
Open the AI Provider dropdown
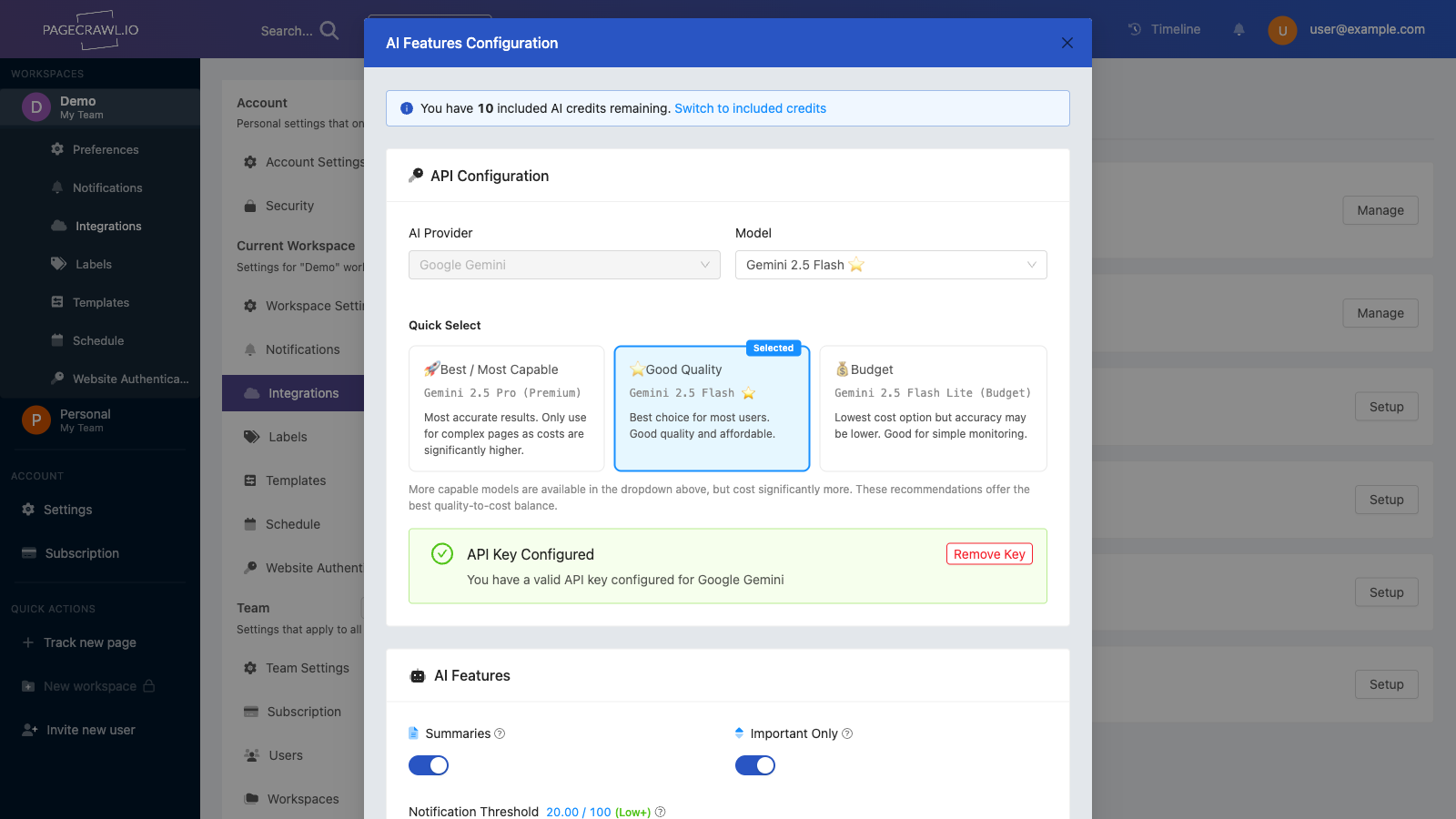coord(564,265)
